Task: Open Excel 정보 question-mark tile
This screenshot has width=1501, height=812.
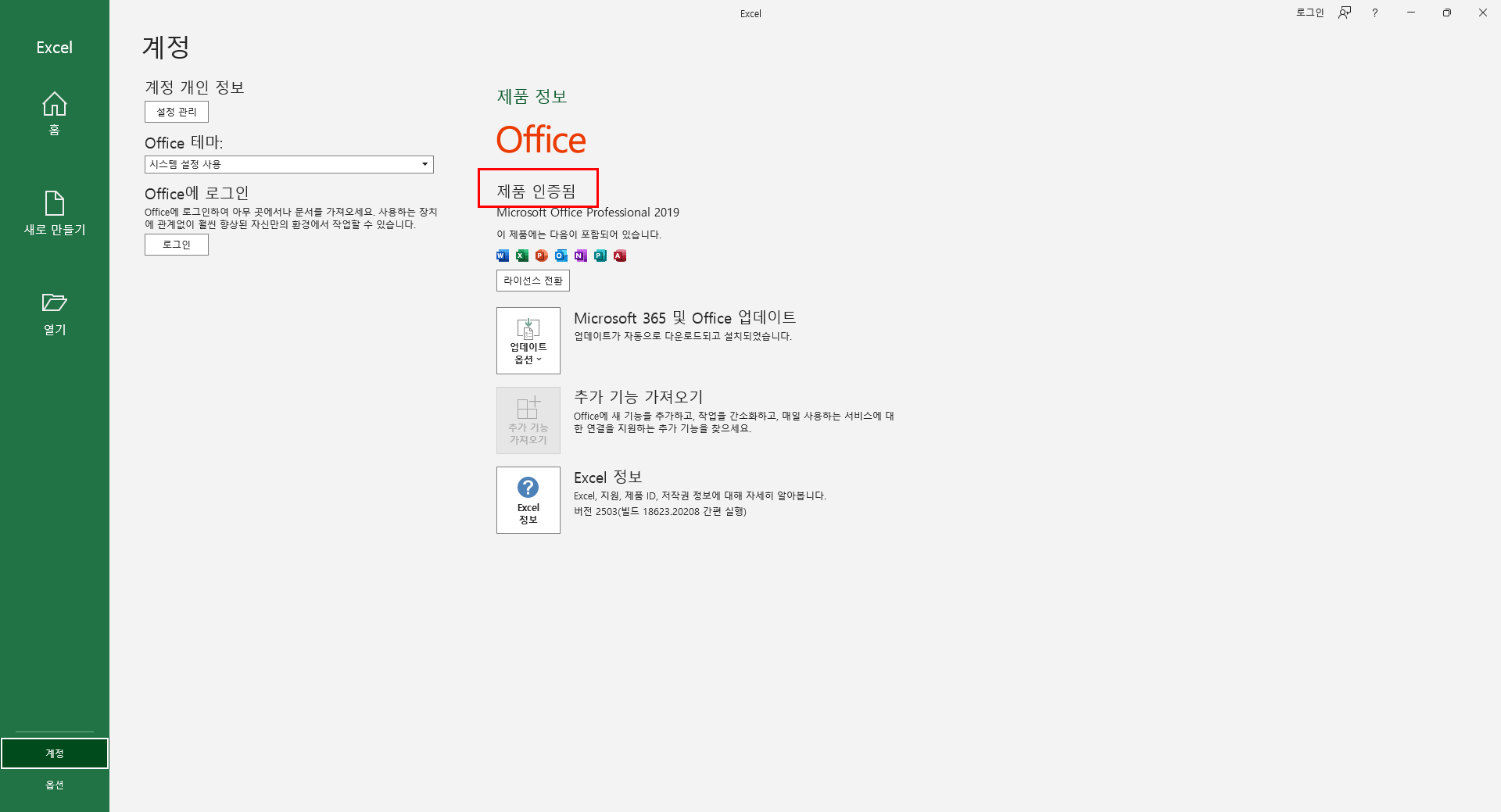Action: pos(528,500)
